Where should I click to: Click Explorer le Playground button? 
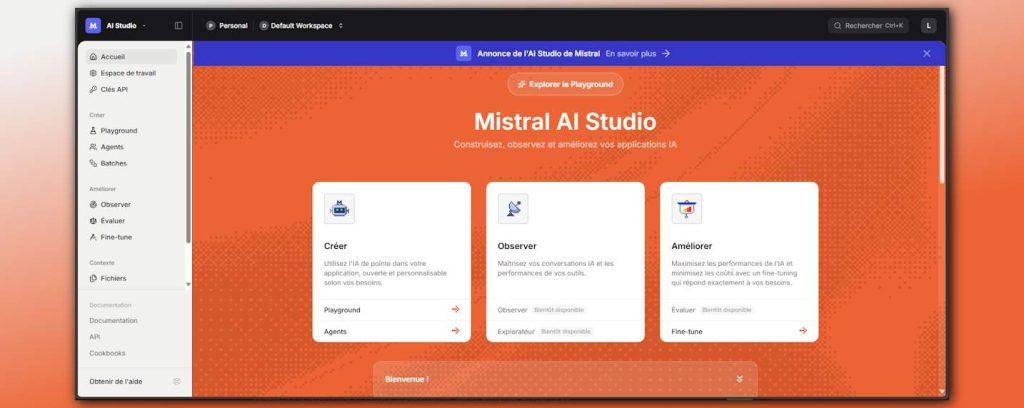coord(566,84)
